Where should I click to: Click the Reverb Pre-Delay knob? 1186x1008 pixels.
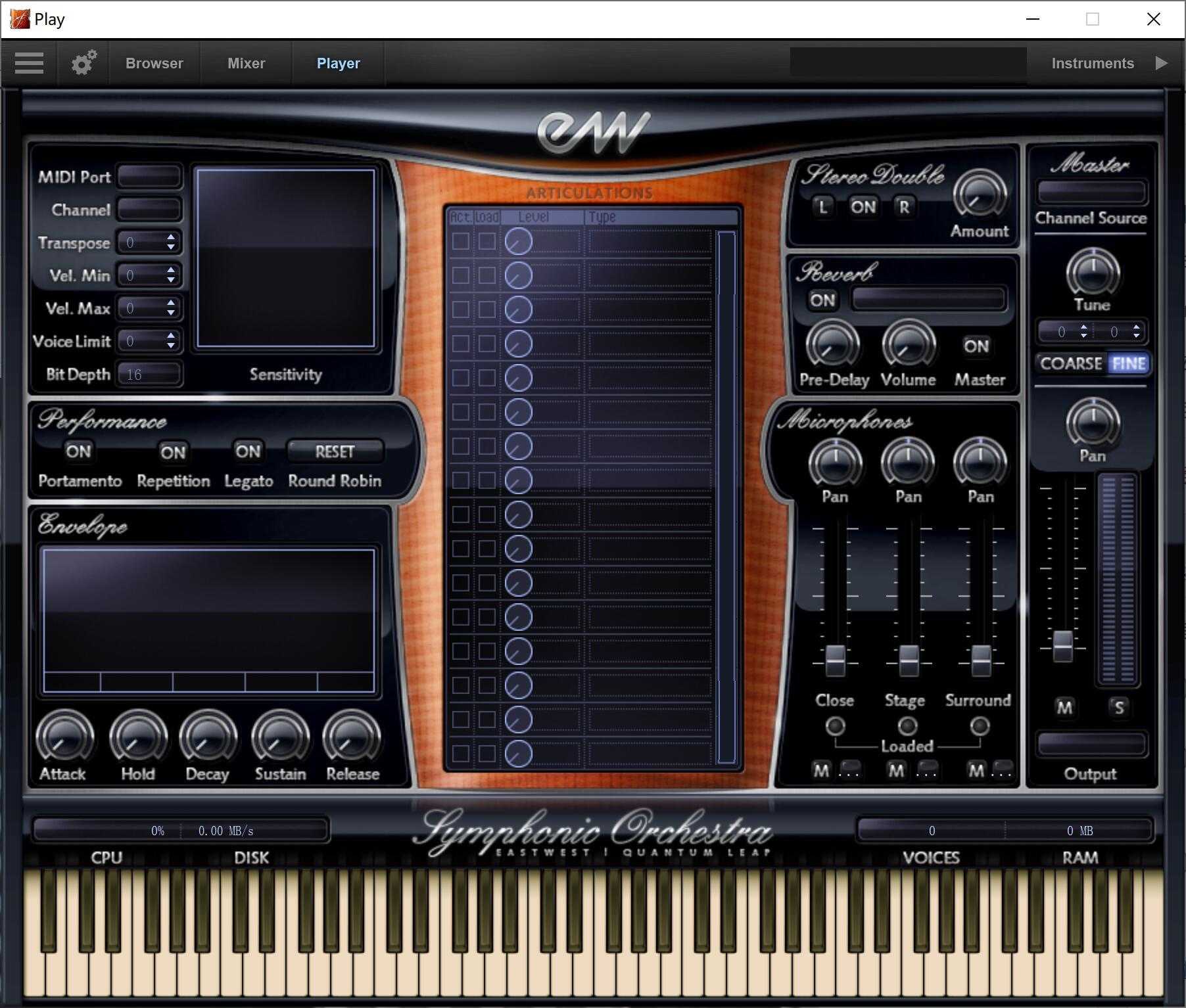point(833,344)
